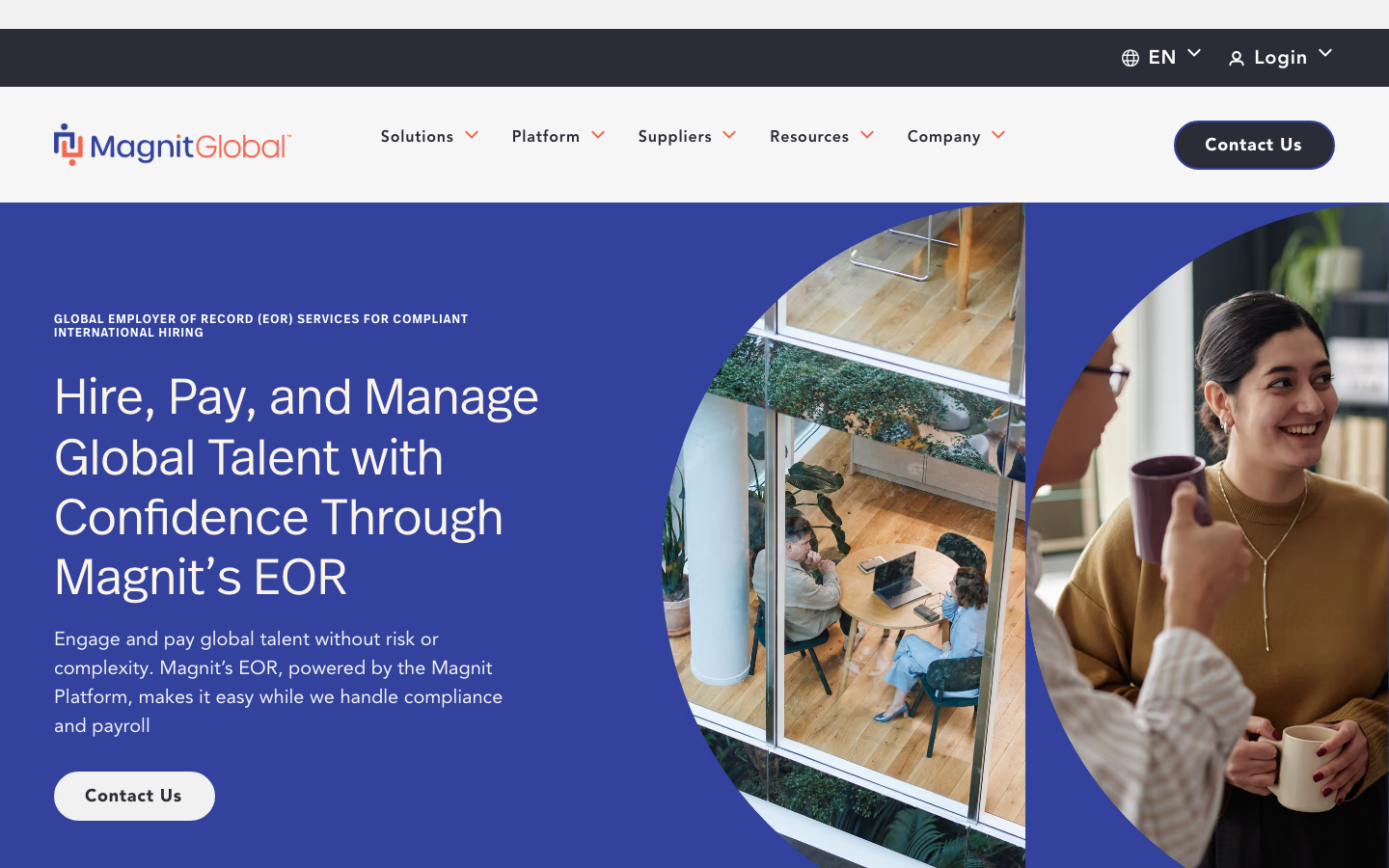Select the EN language label
The image size is (1389, 868).
click(x=1162, y=58)
